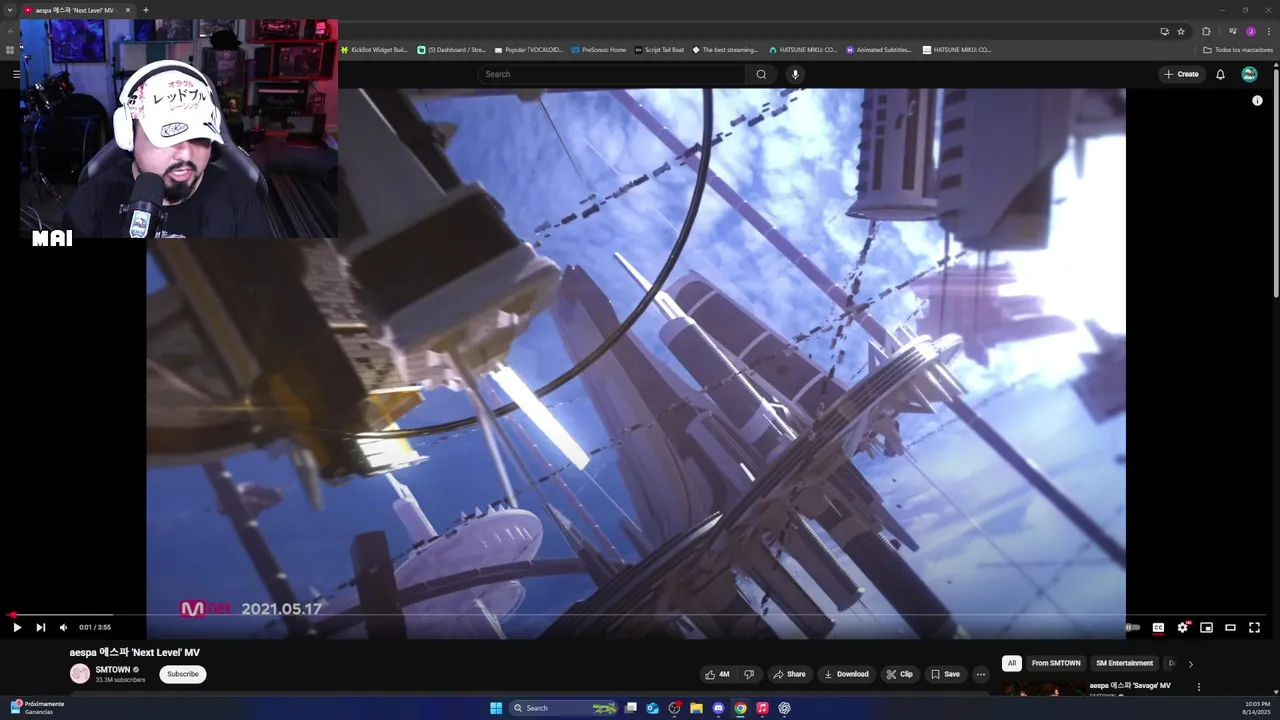Open aespa 'Savage' MV recommendation

pos(1130,686)
